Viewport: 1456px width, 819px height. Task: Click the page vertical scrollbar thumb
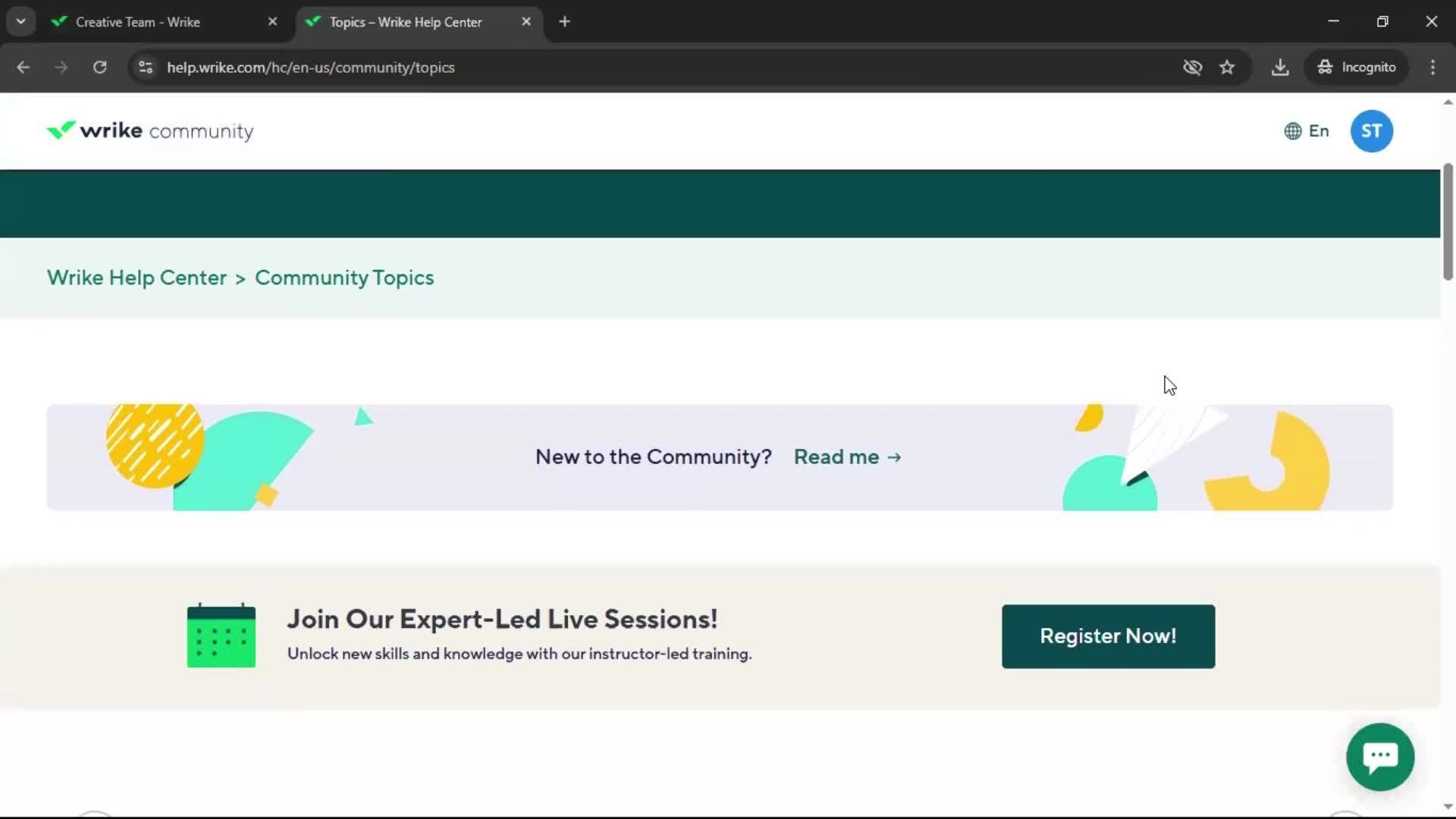[x=1447, y=221]
